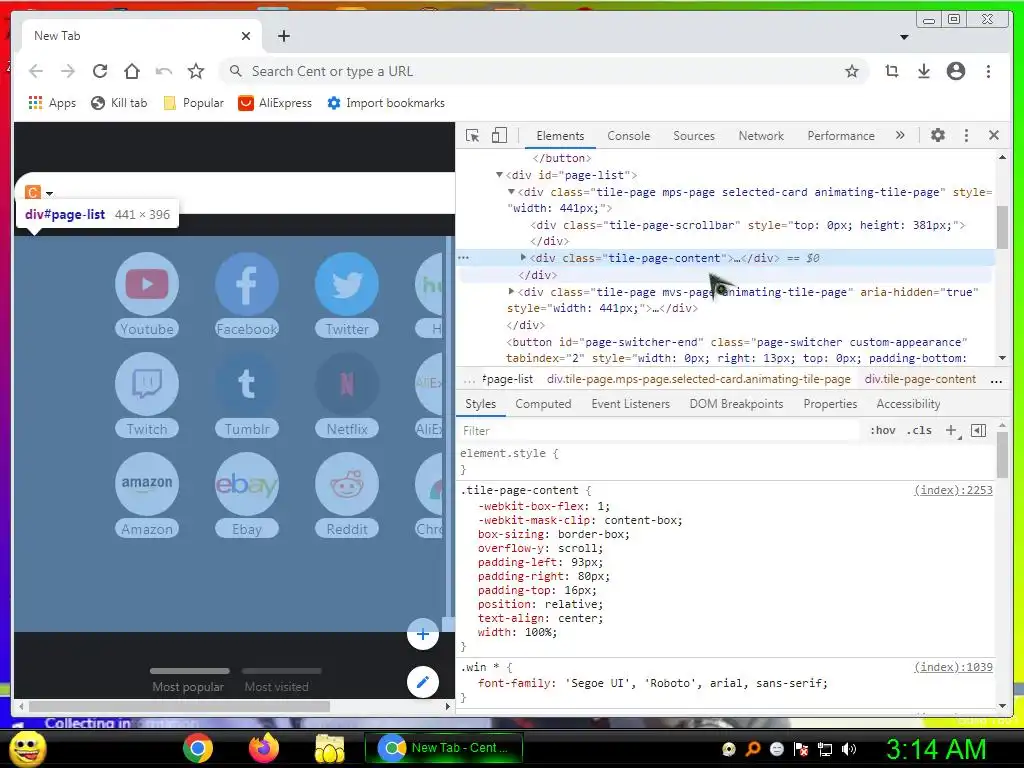Open Downloads via the download arrow icon
Screen dimensions: 1024x768
(923, 71)
